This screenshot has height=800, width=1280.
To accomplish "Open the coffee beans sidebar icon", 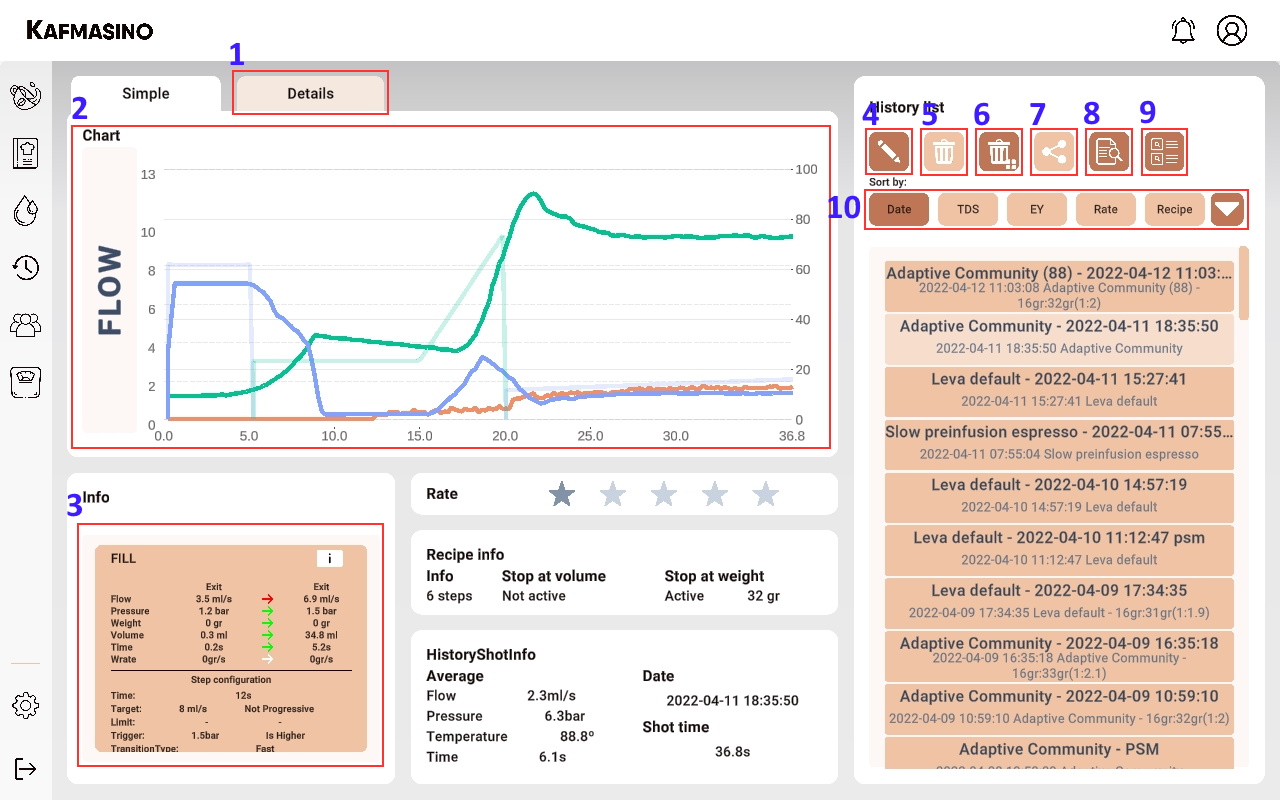I will pyautogui.click(x=26, y=96).
